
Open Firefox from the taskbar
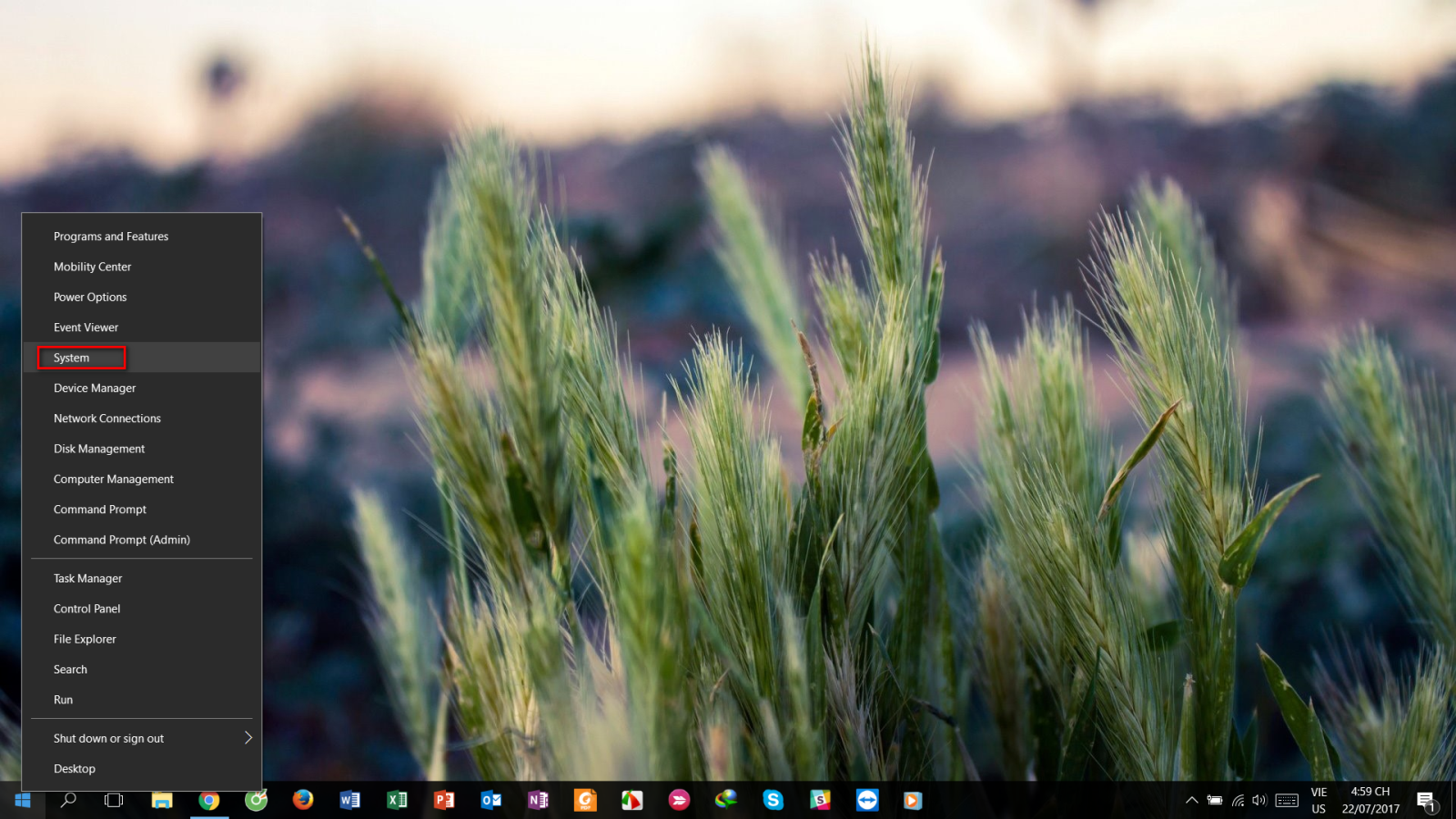coord(303,801)
